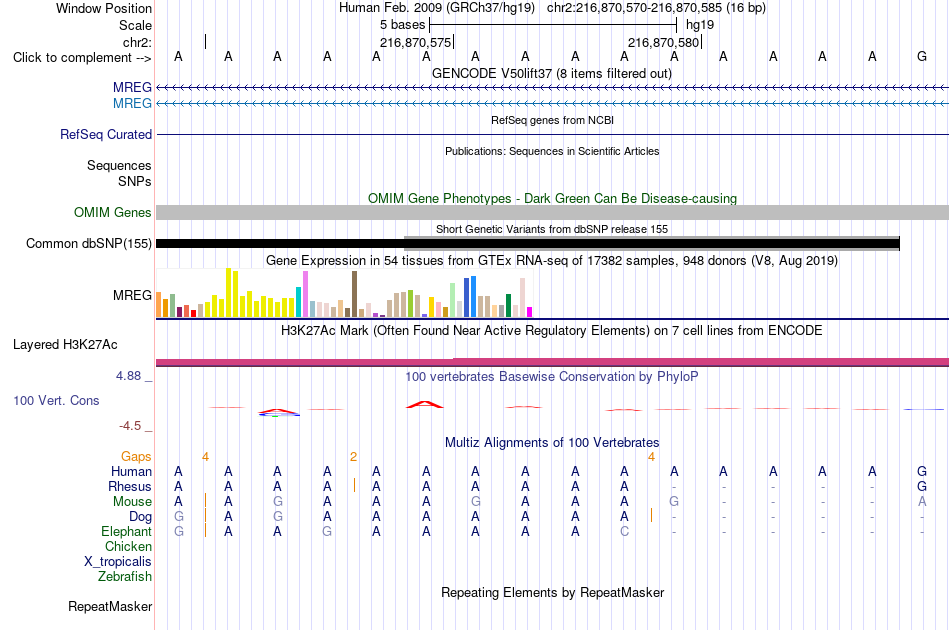Image resolution: width=950 pixels, height=630 pixels.
Task: Click the MREG label beside the GTEx bar chart
Action: [132, 296]
